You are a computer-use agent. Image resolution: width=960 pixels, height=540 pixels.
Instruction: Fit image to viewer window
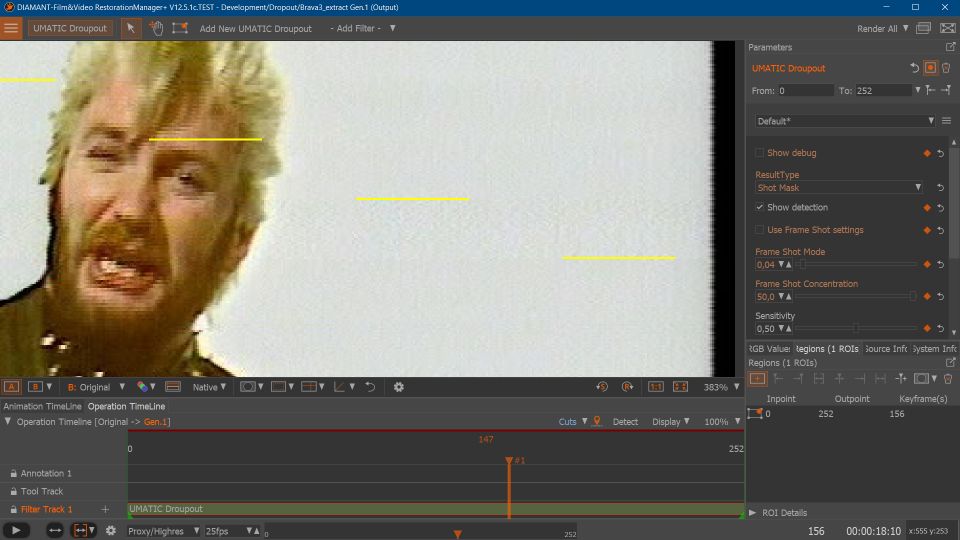point(680,387)
